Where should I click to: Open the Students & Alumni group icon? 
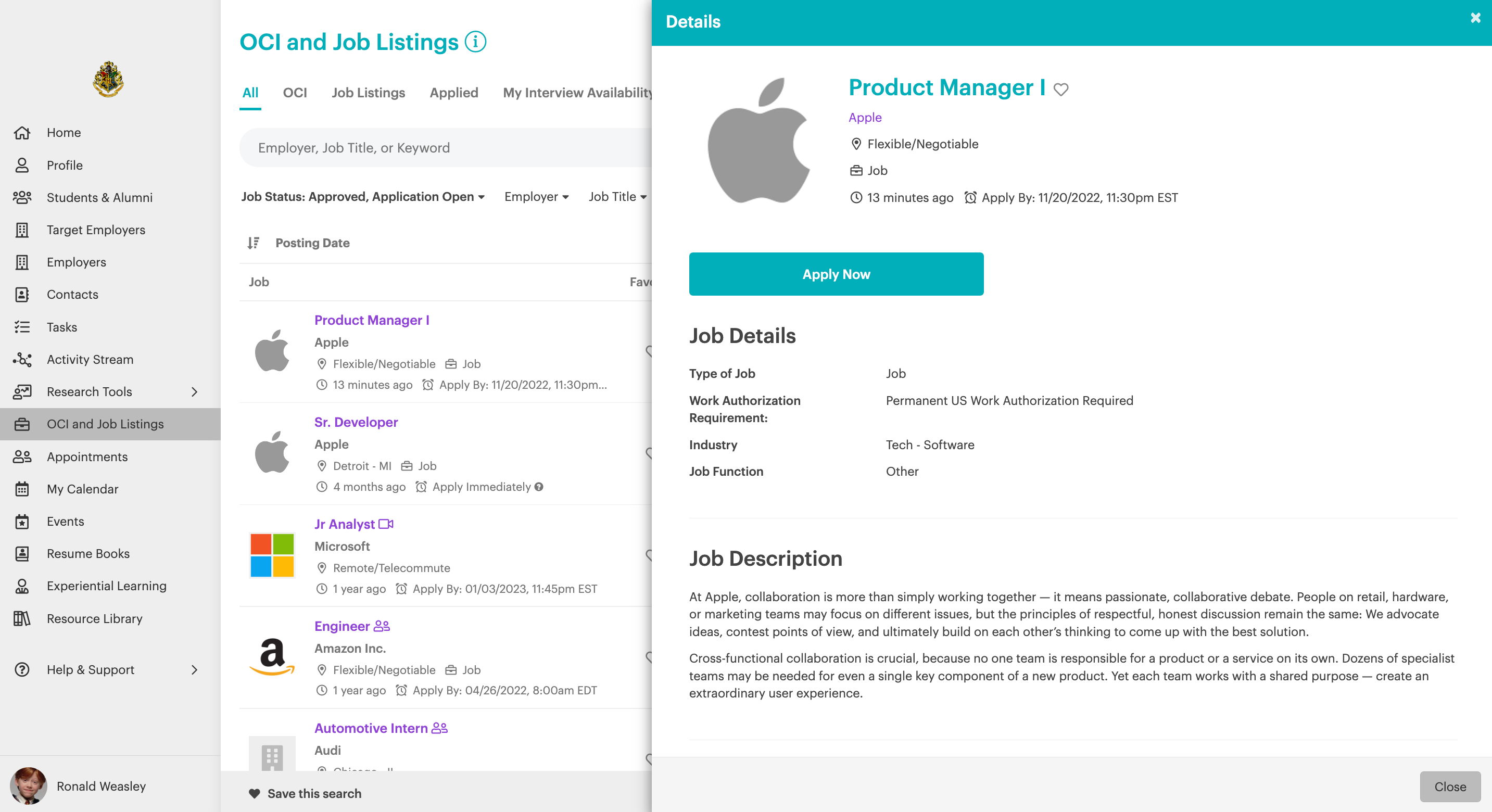point(22,197)
